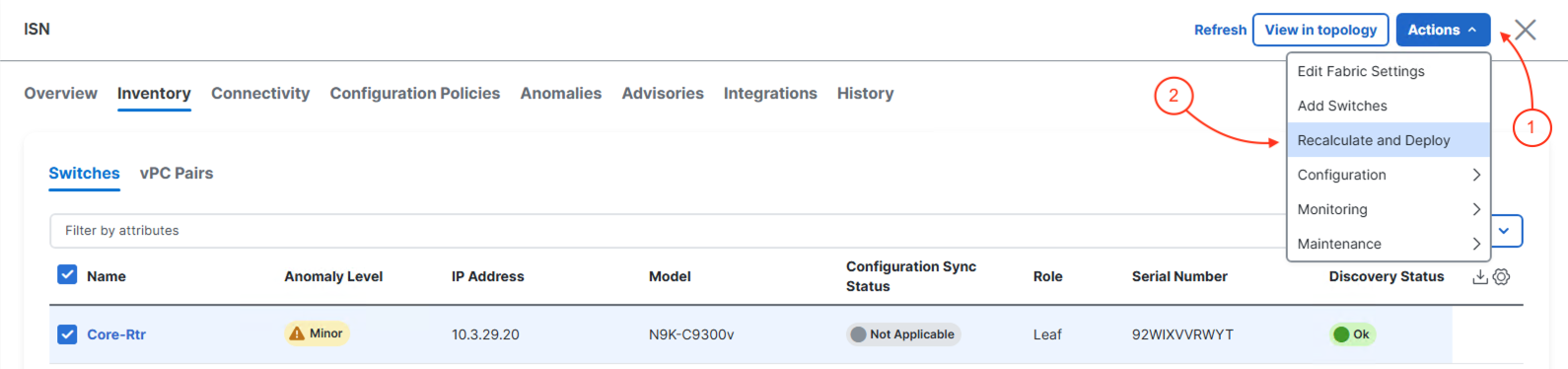Click the Ok discovery status badge
Viewport: 1568px width, 369px height.
1352,334
